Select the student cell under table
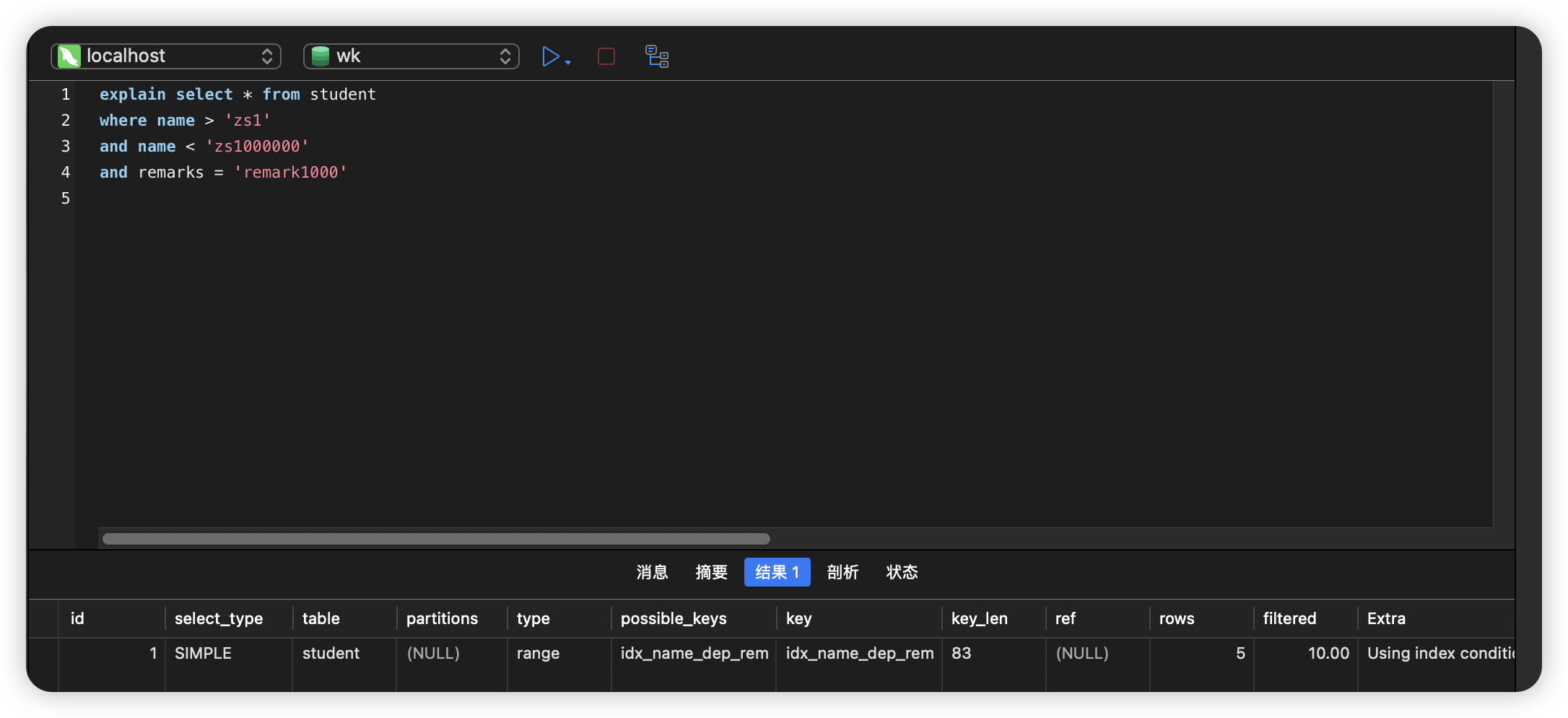1568x718 pixels. 344,653
